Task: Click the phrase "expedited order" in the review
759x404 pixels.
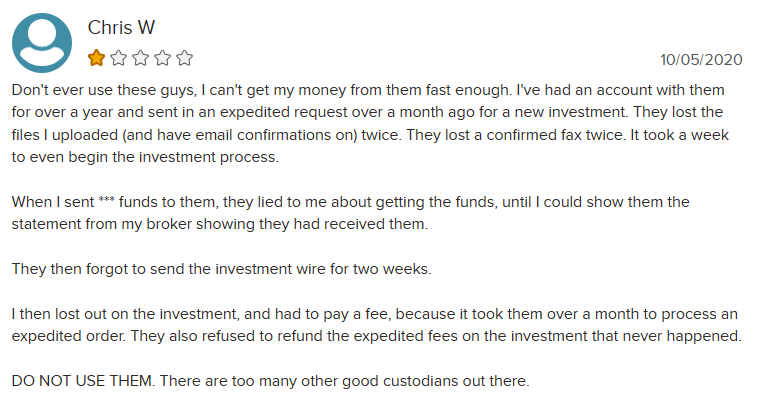Action: pos(68,336)
